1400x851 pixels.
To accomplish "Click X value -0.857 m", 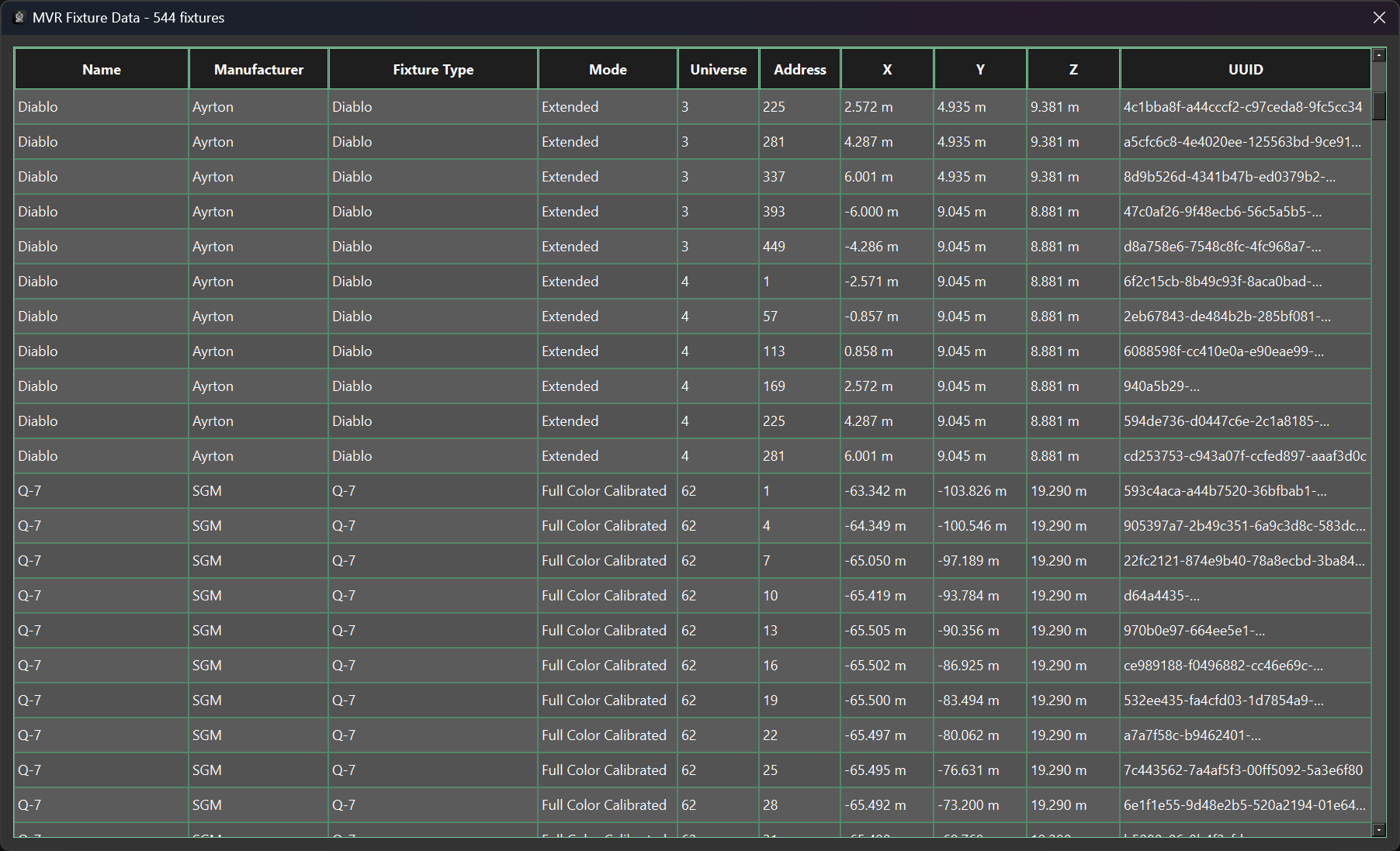I will (887, 317).
